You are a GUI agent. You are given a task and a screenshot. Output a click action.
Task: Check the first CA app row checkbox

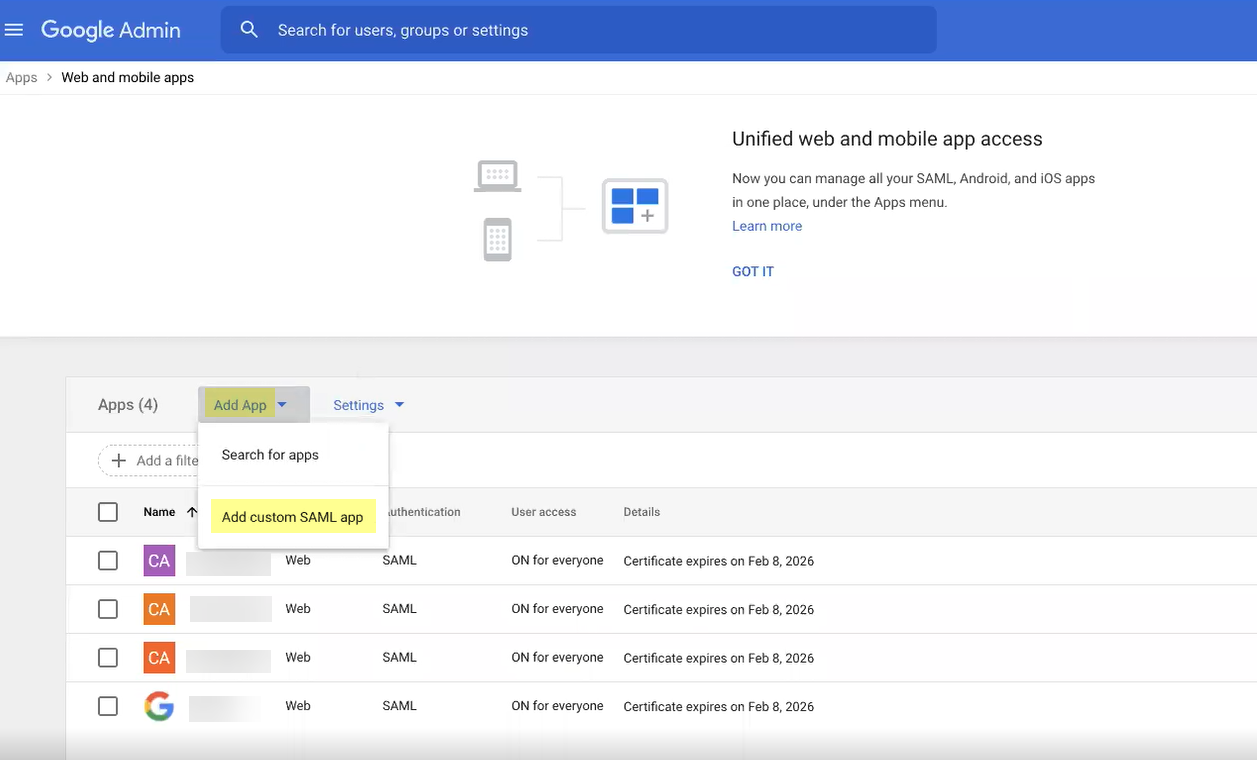108,561
